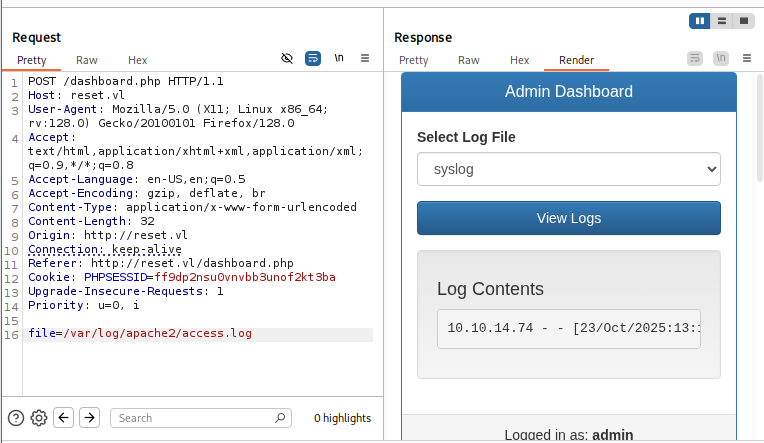
Task: Open help question mark icon
Action: pos(16,418)
